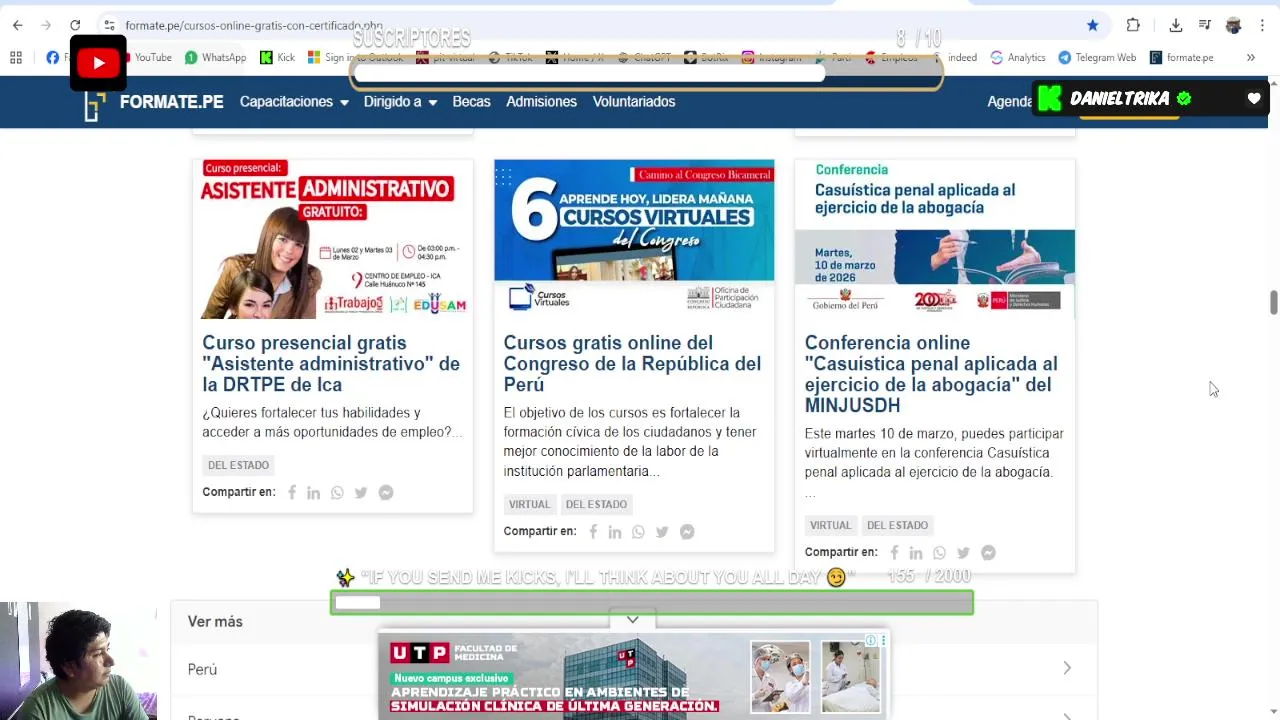Click the FORMATE.PE logo
1280x720 pixels.
tap(154, 102)
